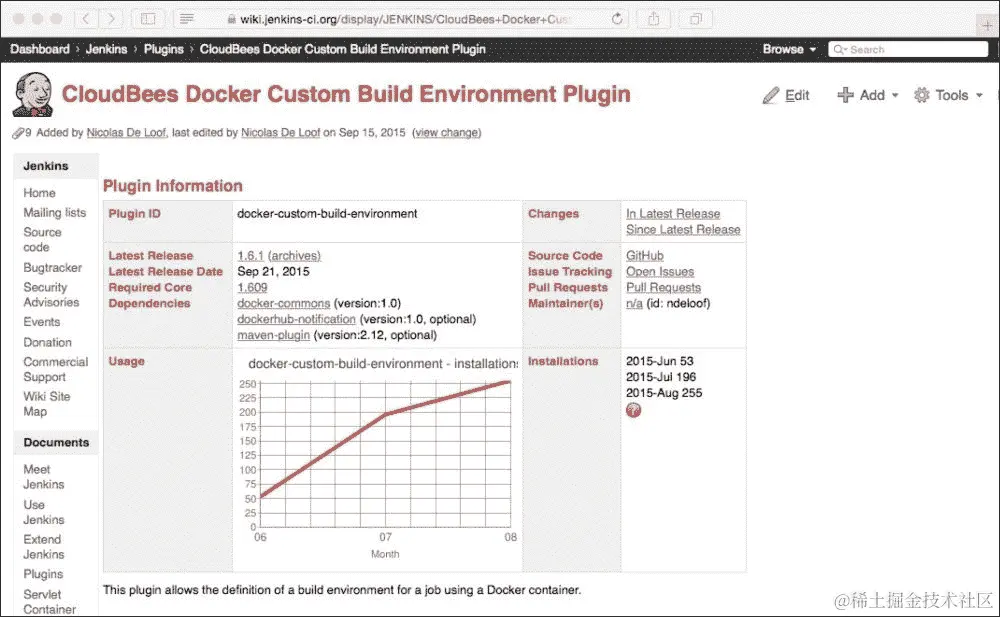The width and height of the screenshot is (1000, 617).
Task: Open the Pull Requests link
Action: (x=663, y=287)
